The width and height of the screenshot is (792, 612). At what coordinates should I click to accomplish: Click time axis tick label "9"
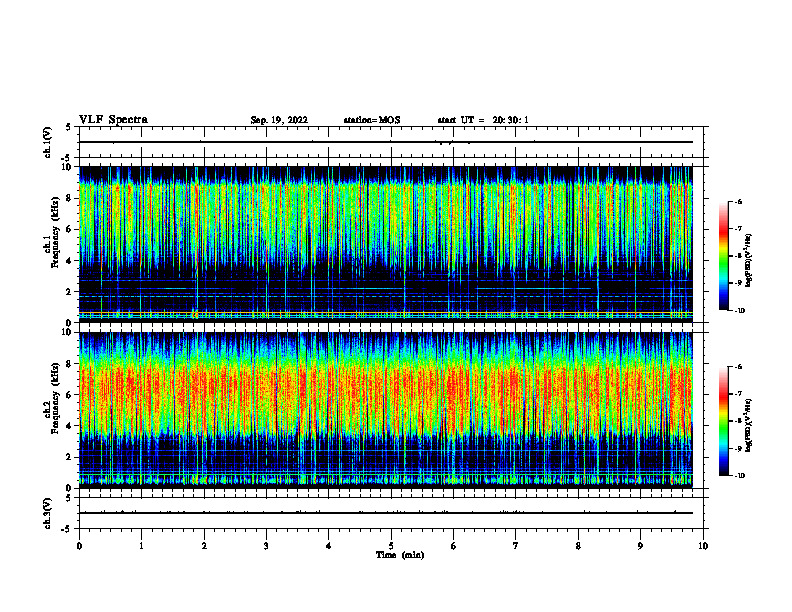[x=640, y=546]
